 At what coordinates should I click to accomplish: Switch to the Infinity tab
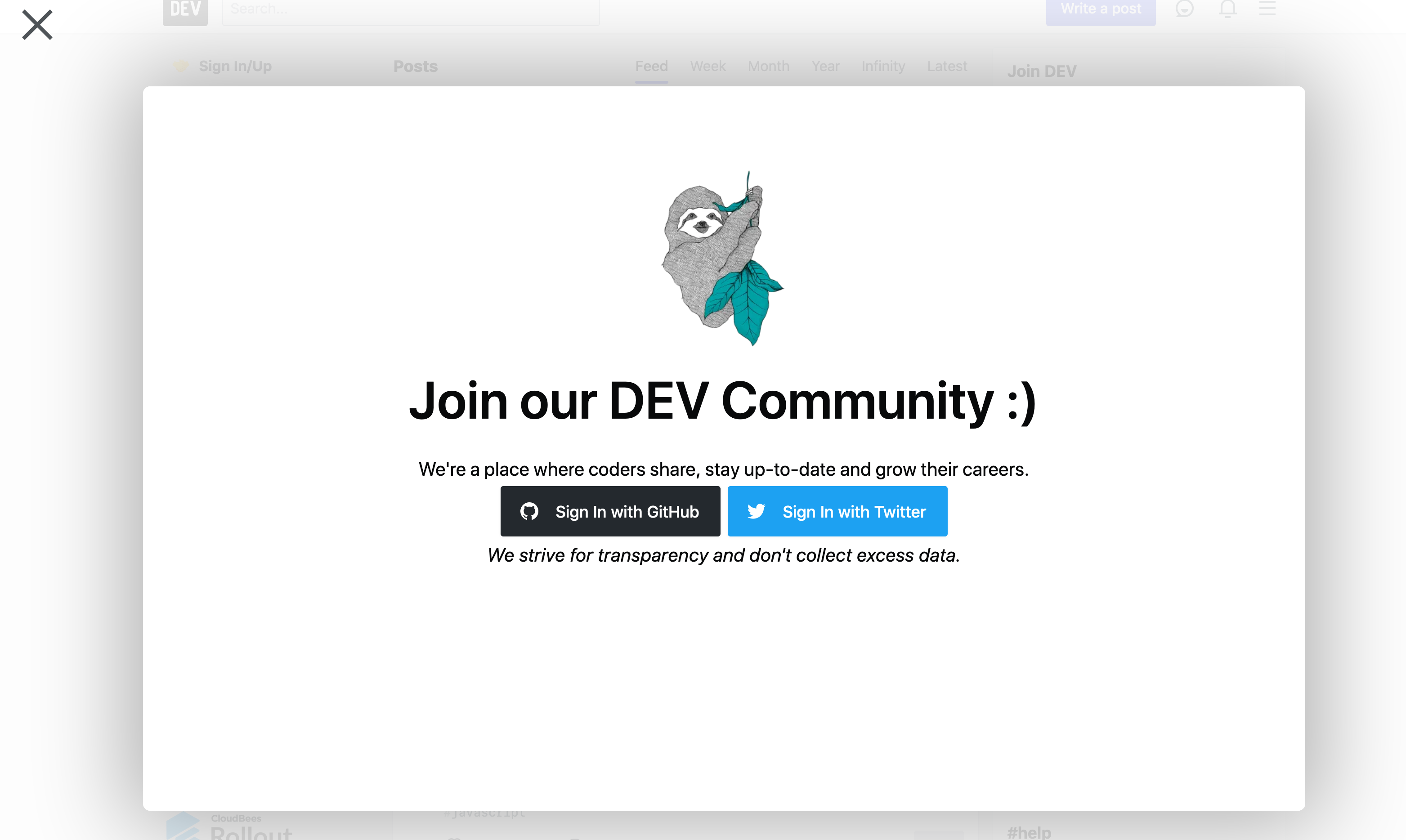click(883, 66)
